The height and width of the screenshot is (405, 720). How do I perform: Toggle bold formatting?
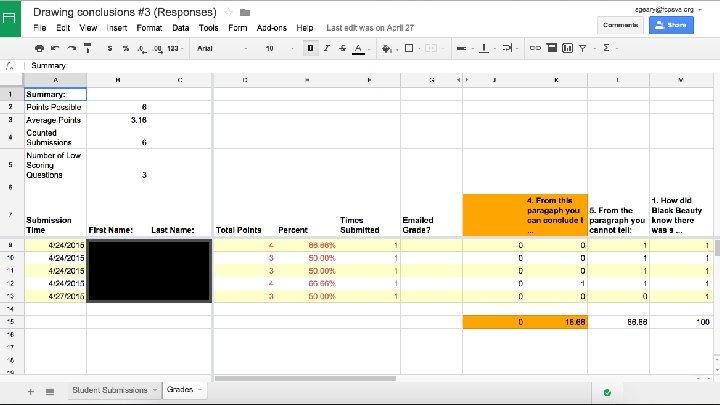tap(310, 48)
